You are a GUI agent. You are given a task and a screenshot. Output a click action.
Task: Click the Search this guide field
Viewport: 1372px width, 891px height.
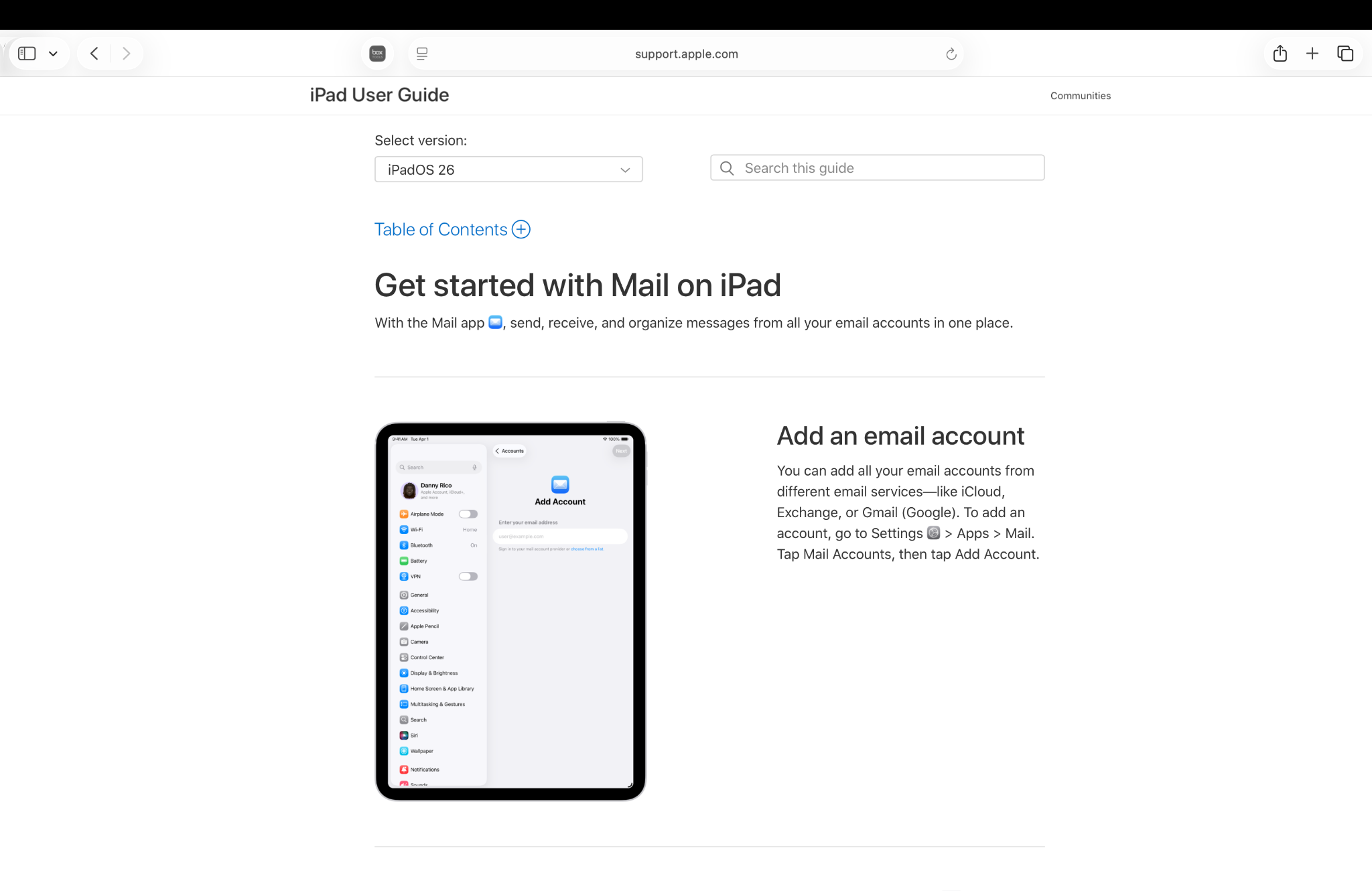(878, 168)
